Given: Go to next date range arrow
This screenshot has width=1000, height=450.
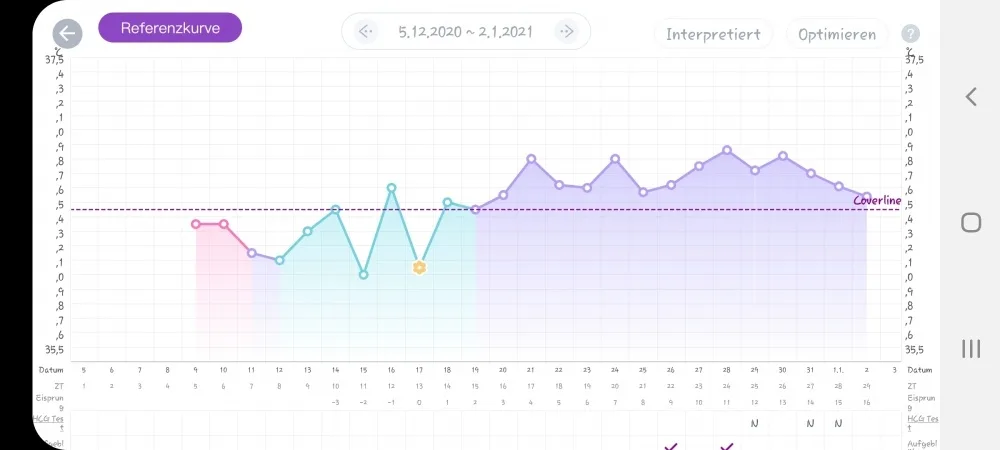Looking at the screenshot, I should (566, 31).
